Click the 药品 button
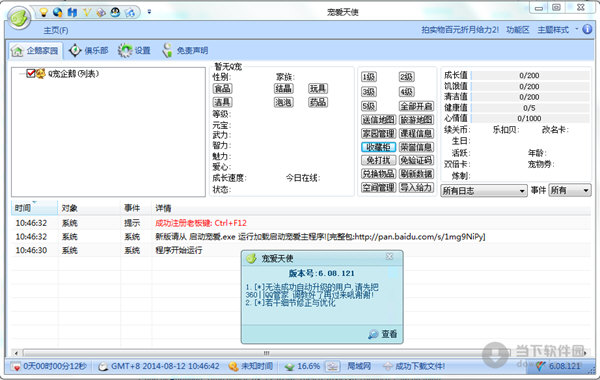 point(318,102)
